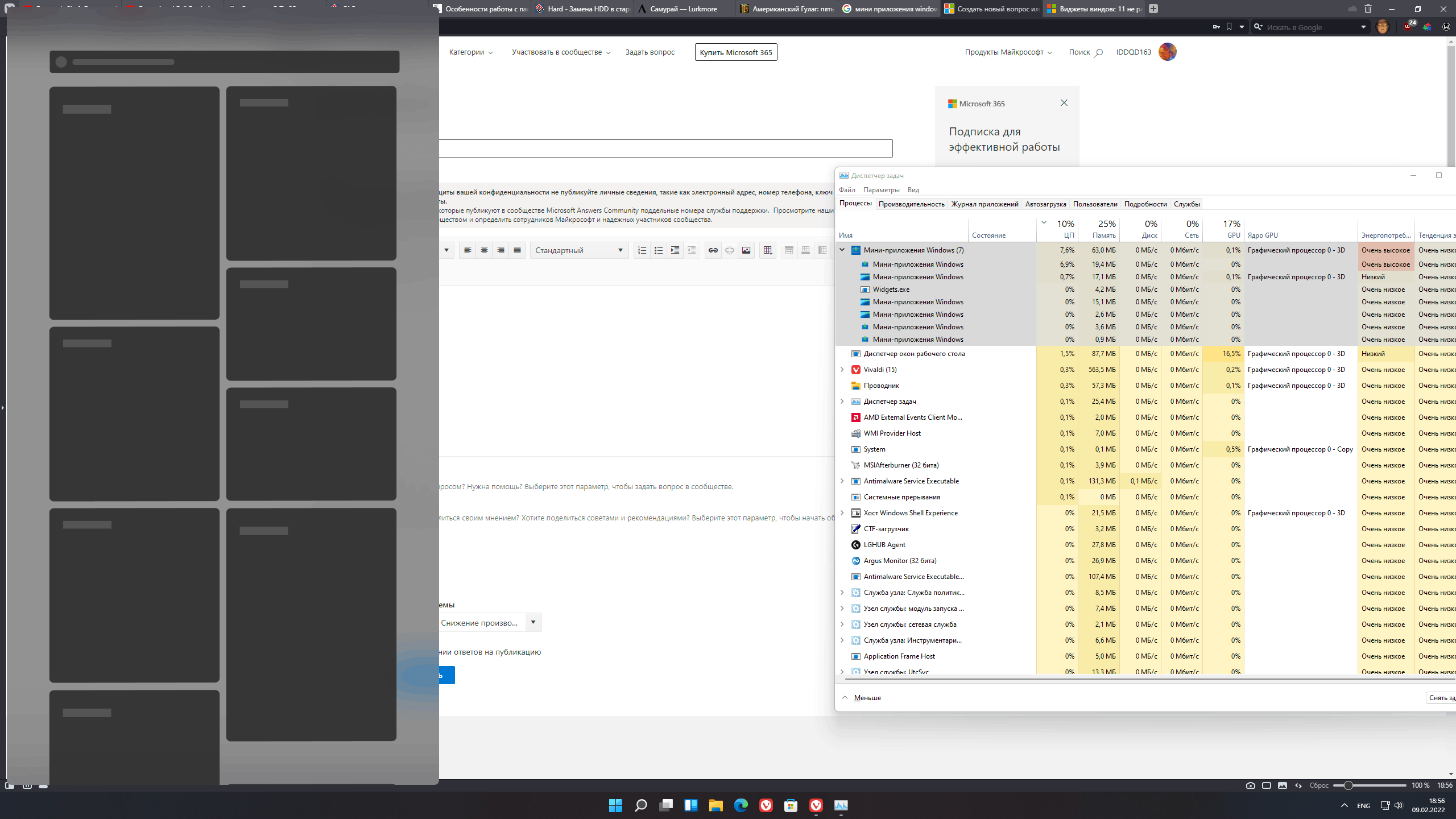Switch to the Производительность tab
1456x819 pixels.
[911, 204]
